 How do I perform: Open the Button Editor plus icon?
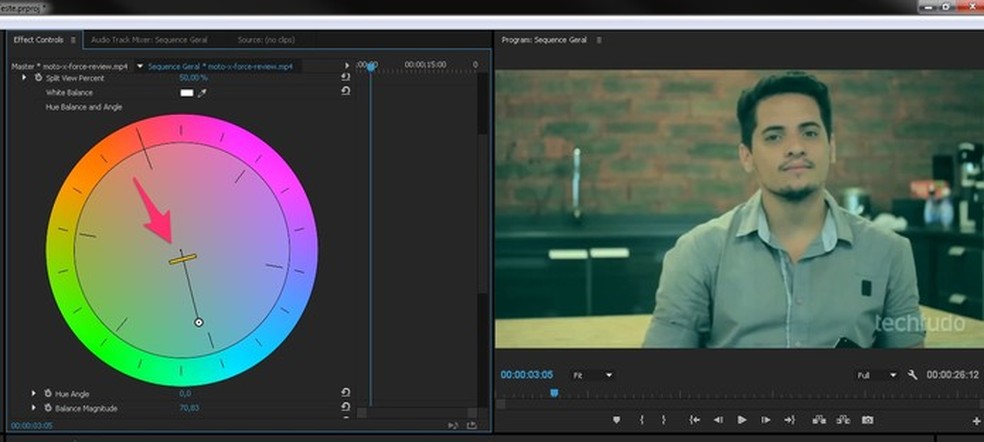pos(976,421)
